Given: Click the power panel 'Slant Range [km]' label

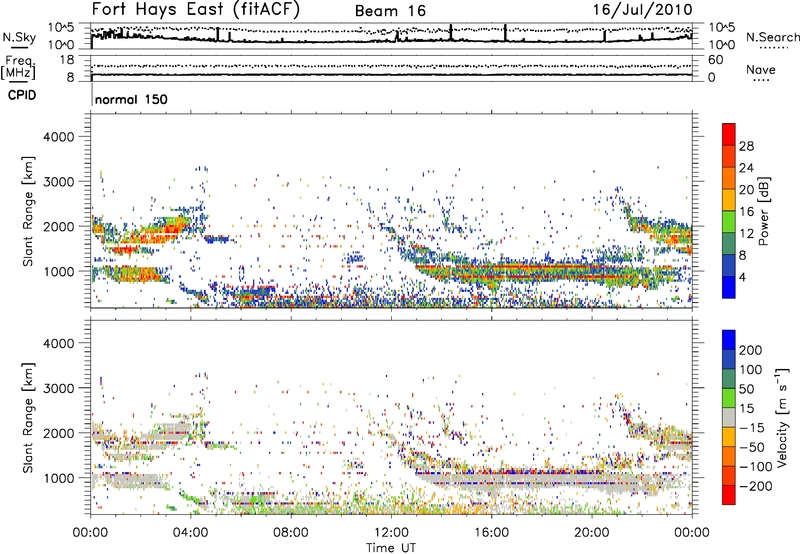Looking at the screenshot, I should tap(28, 211).
